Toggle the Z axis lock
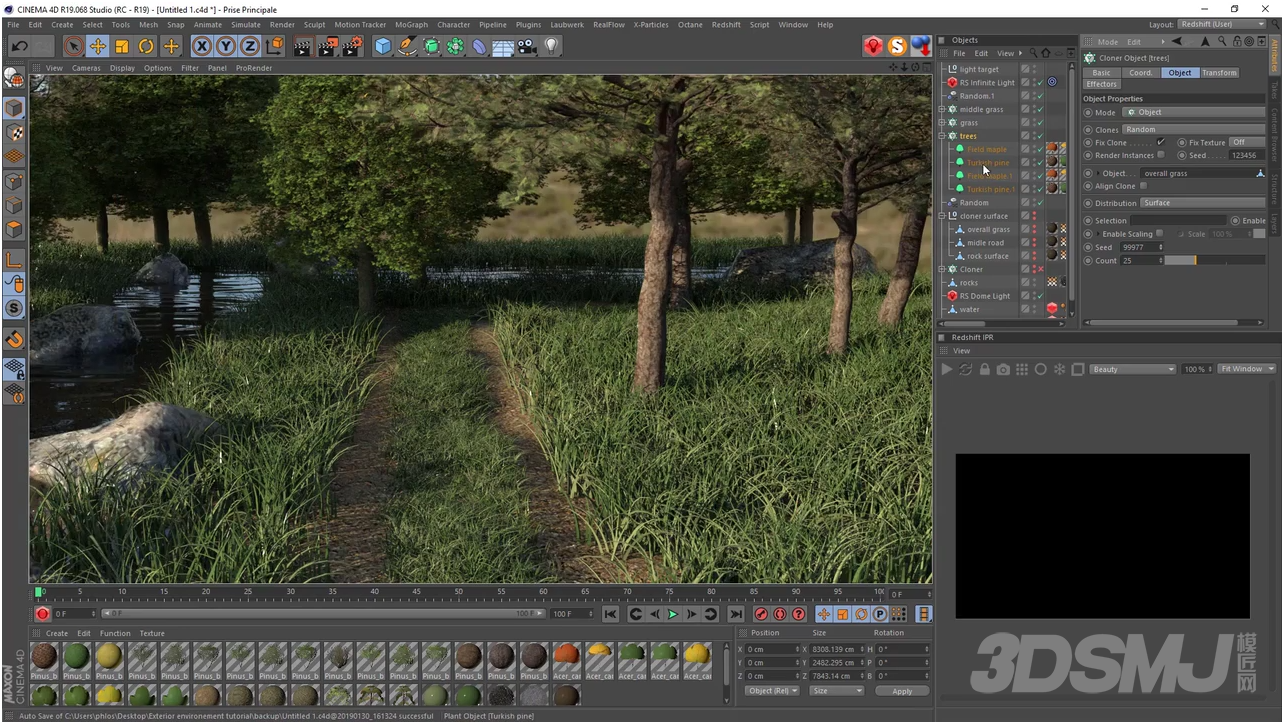 pos(250,46)
